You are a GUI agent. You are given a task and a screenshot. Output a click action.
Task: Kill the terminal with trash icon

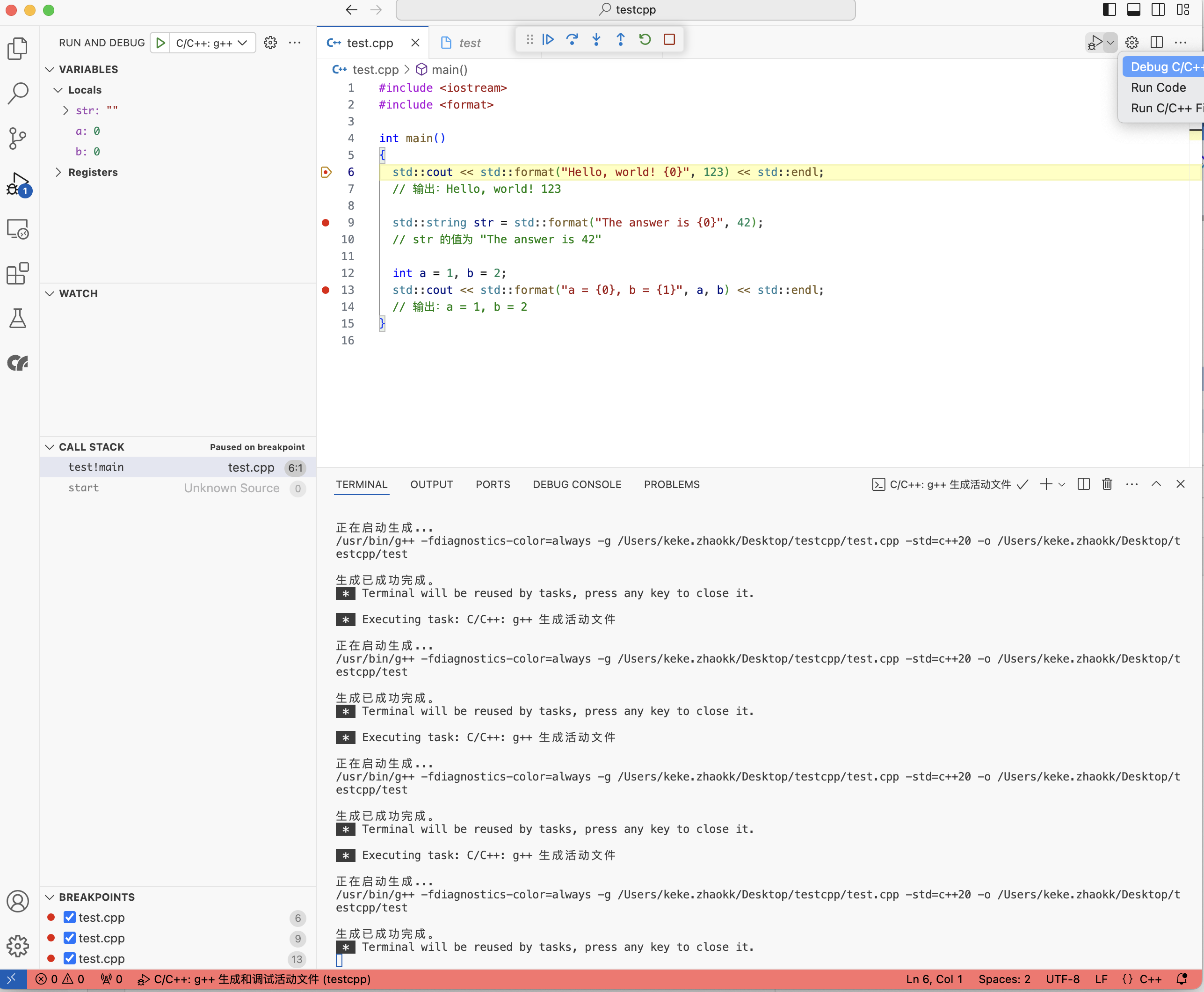pos(1107,484)
